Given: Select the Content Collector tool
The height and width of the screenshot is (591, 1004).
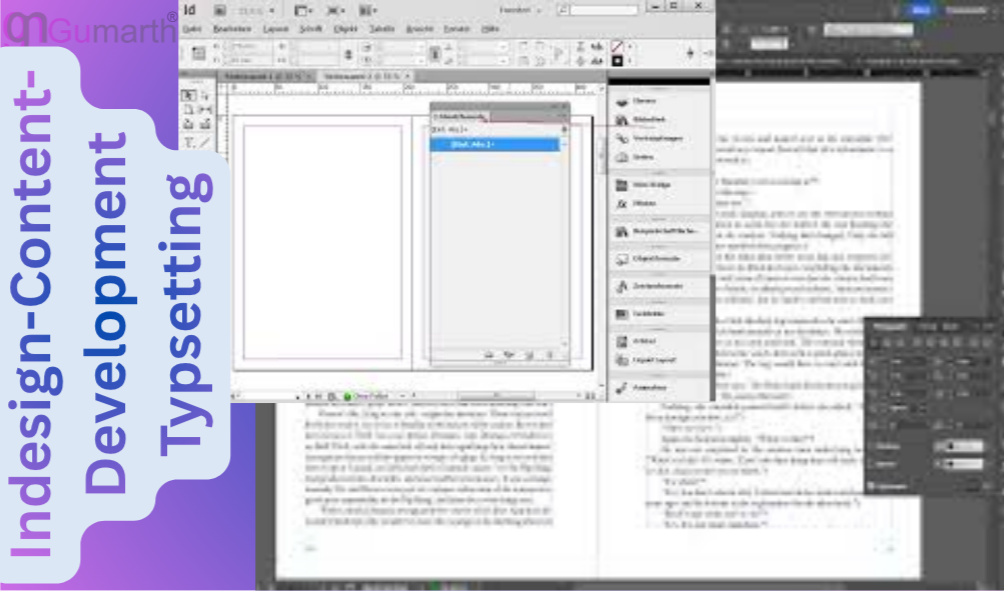Looking at the screenshot, I should pyautogui.click(x=188, y=124).
